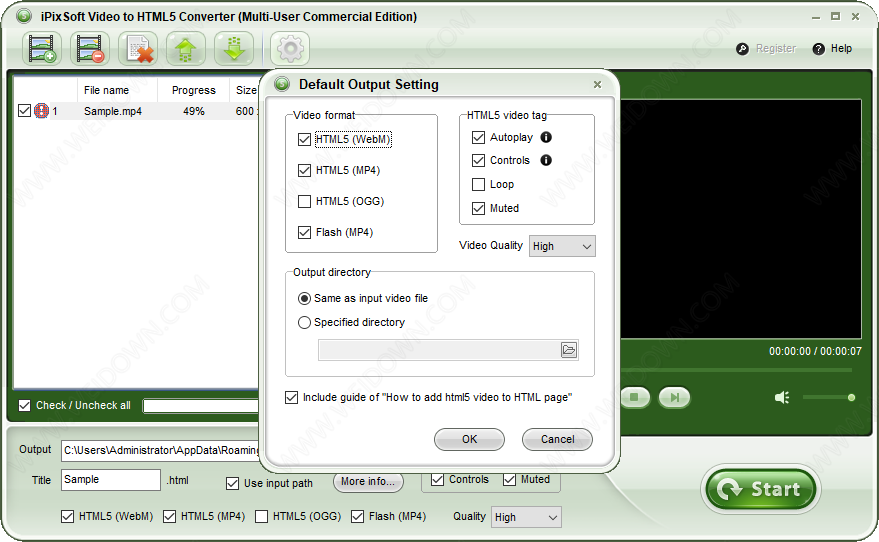This screenshot has width=879, height=542.
Task: Toggle HTML5 (MP4) in Video format group
Action: point(304,170)
